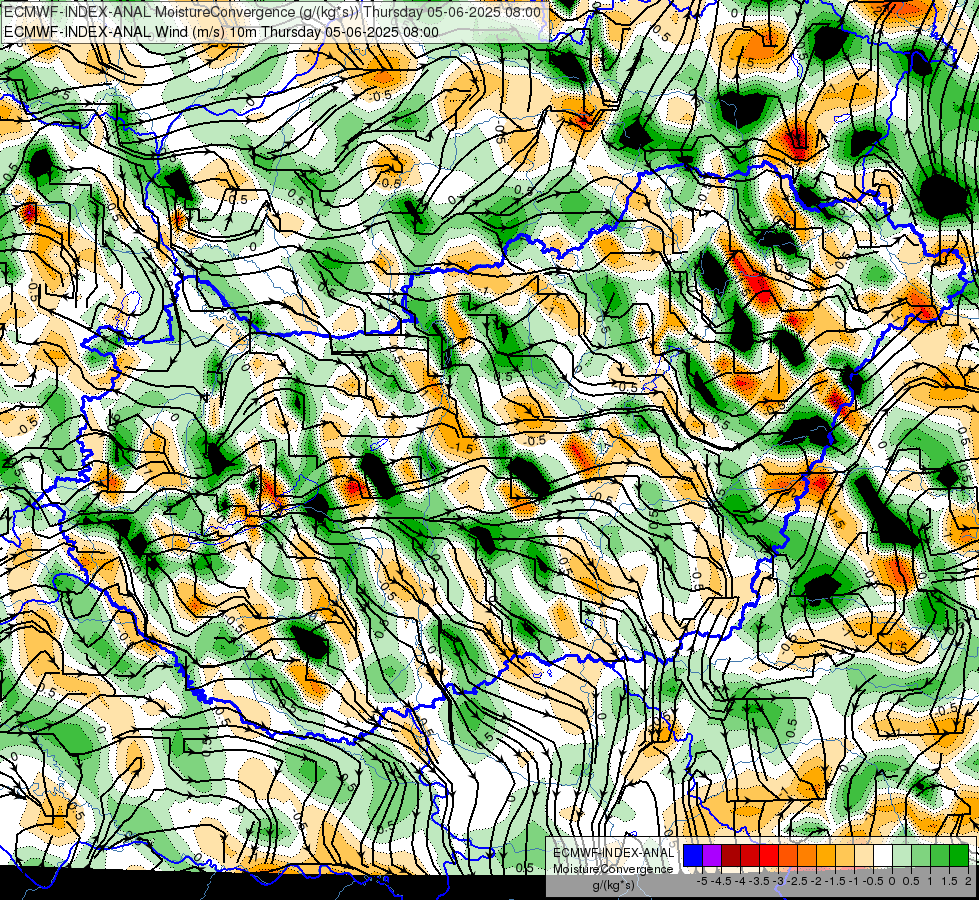Click 'ECMWF-INDEX-ANAL' label inside the legend box
The image size is (979, 900).
pyautogui.click(x=614, y=853)
